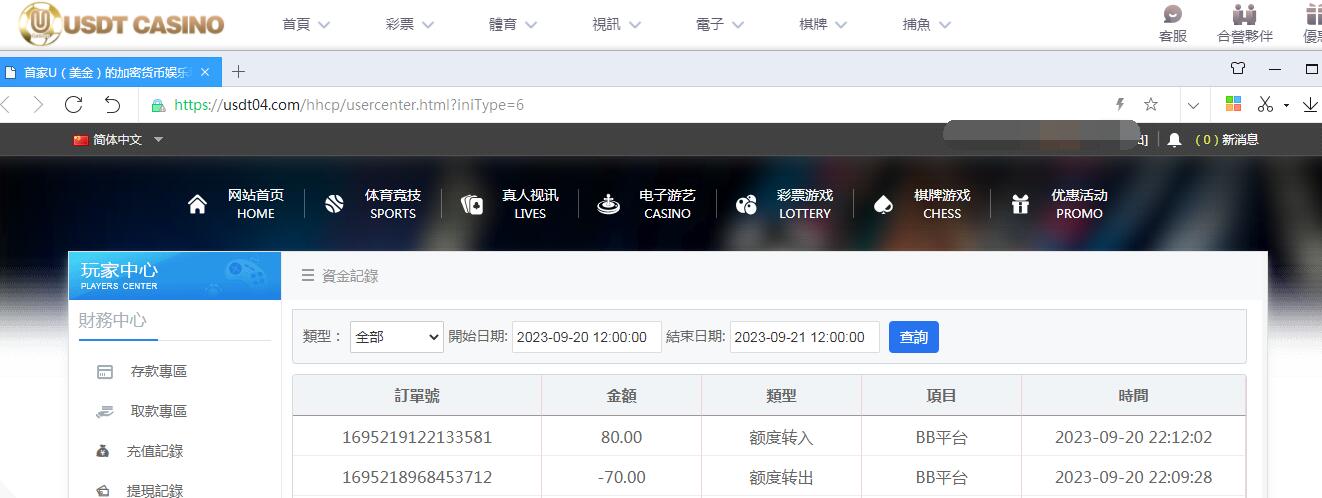Close the browser tab 首家U
1322x498 pixels.
pyautogui.click(x=205, y=72)
